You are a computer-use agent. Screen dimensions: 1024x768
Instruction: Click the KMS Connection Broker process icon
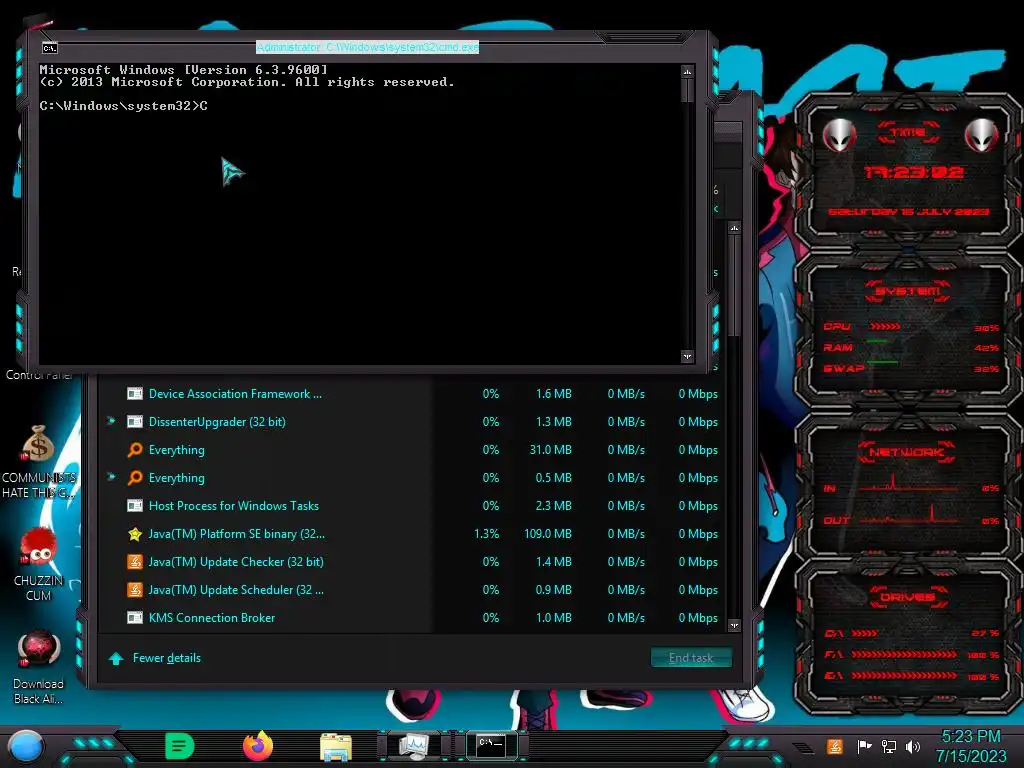(x=135, y=618)
